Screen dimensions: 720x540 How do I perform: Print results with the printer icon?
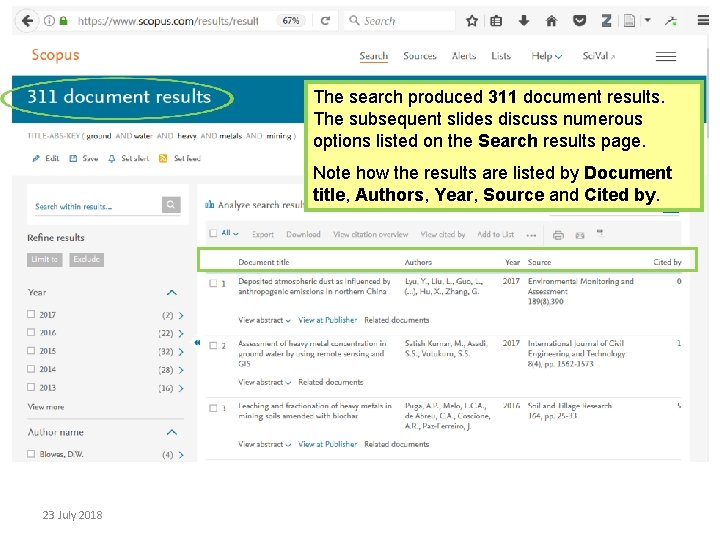pos(558,235)
